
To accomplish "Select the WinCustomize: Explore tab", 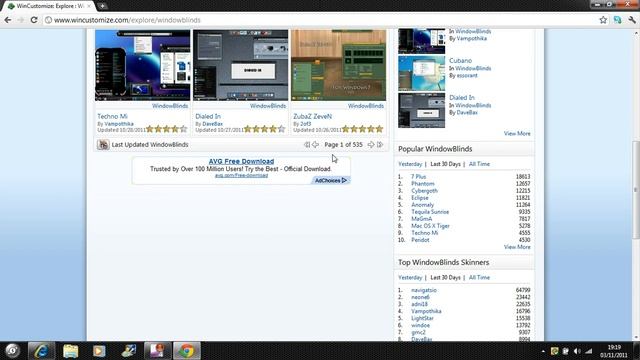I will 49,6.
